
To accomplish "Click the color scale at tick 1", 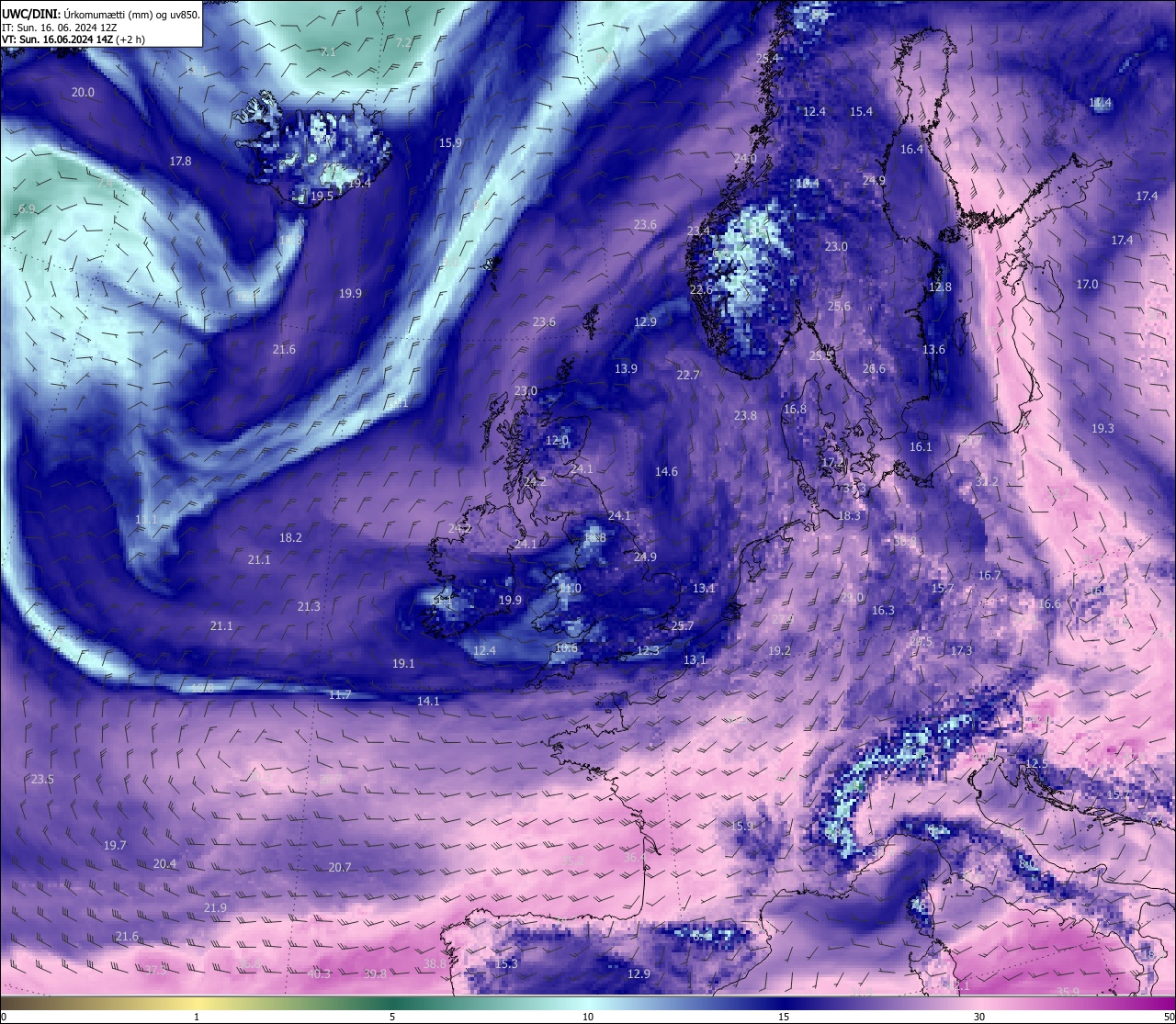I will click(197, 1017).
